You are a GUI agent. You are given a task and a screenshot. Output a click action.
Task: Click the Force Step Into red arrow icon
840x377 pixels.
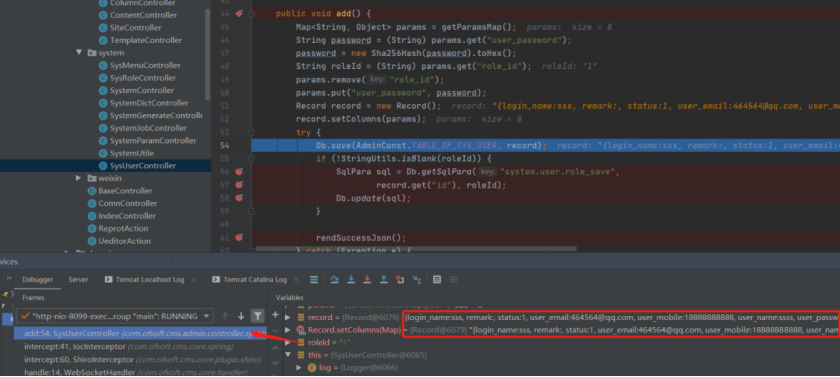click(x=367, y=280)
